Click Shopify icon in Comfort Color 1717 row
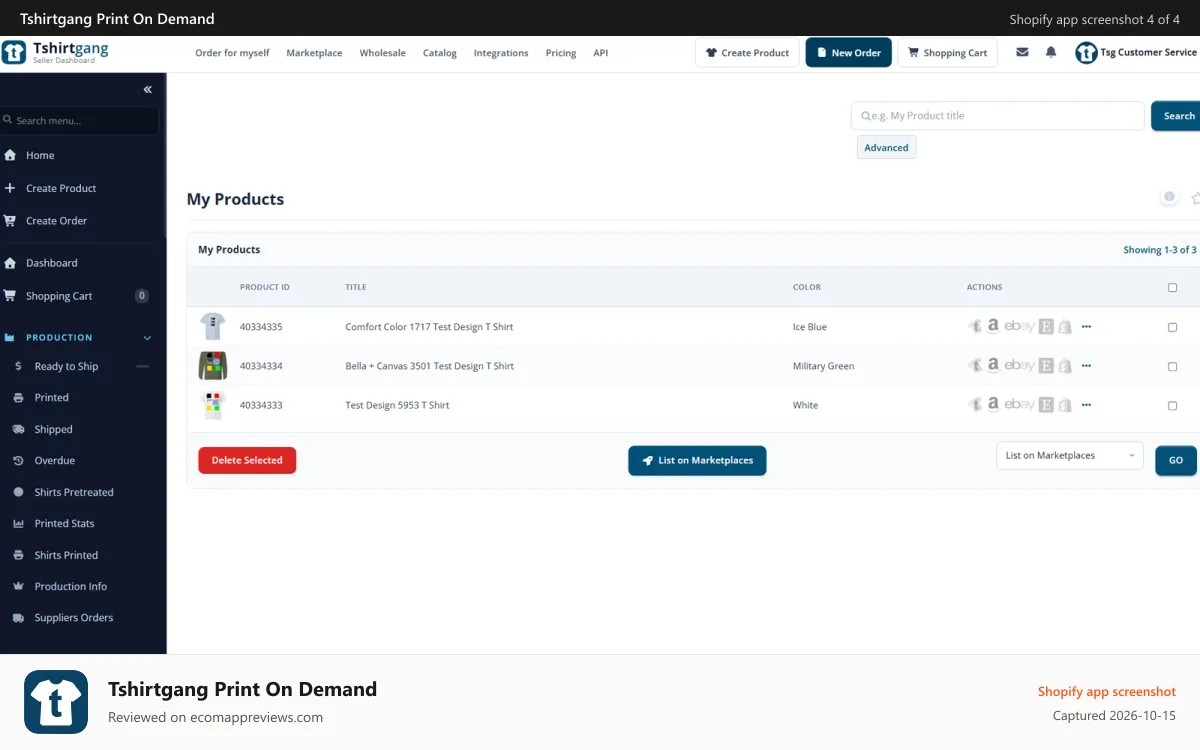The image size is (1200, 750). [1065, 326]
